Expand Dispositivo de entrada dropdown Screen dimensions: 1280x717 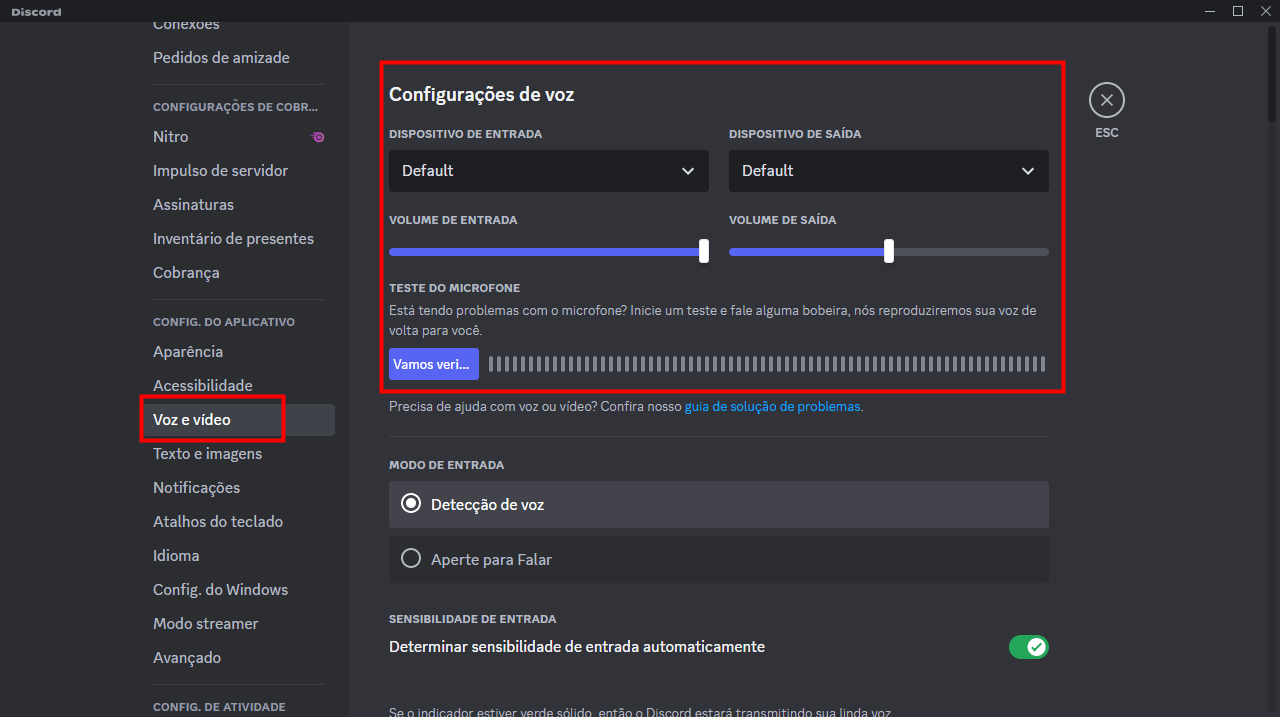click(x=549, y=171)
